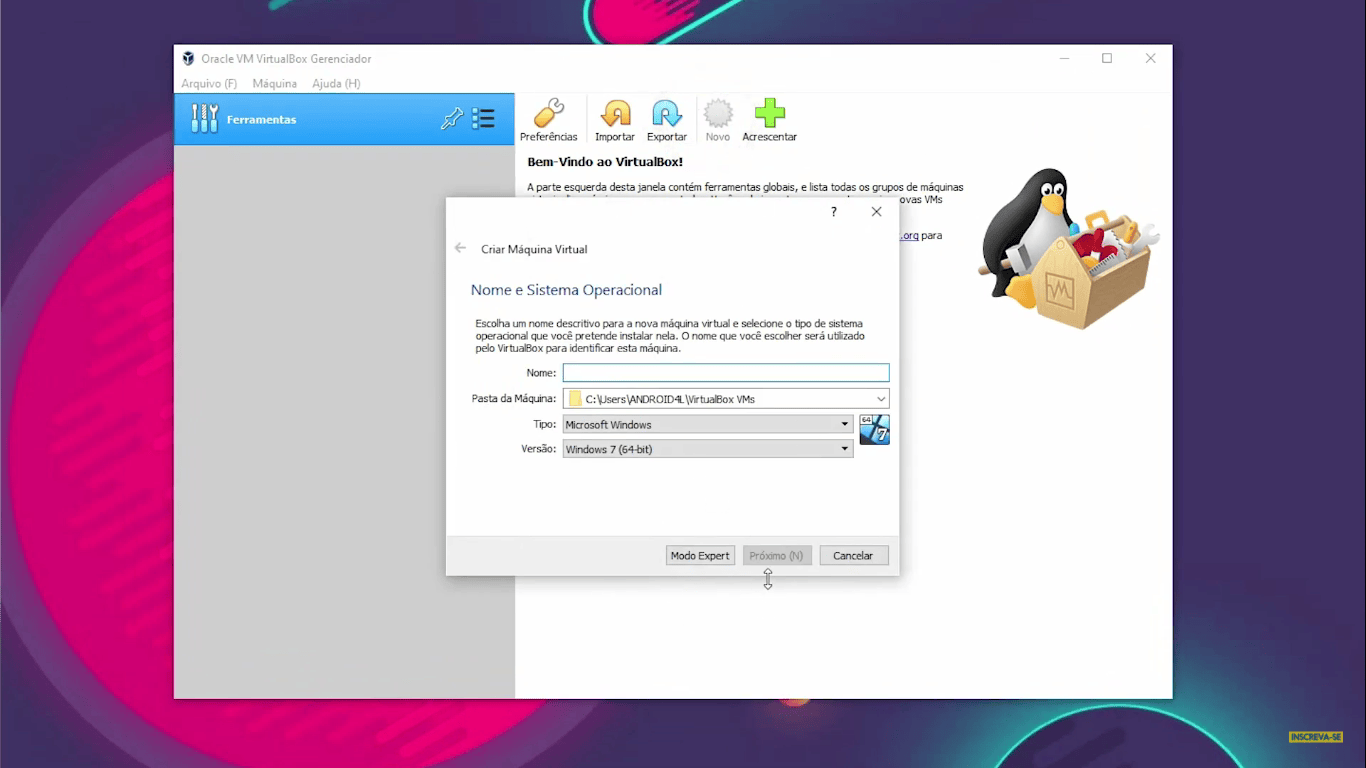The image size is (1366, 768).
Task: Open the .org link in welcome text
Action: tap(909, 236)
